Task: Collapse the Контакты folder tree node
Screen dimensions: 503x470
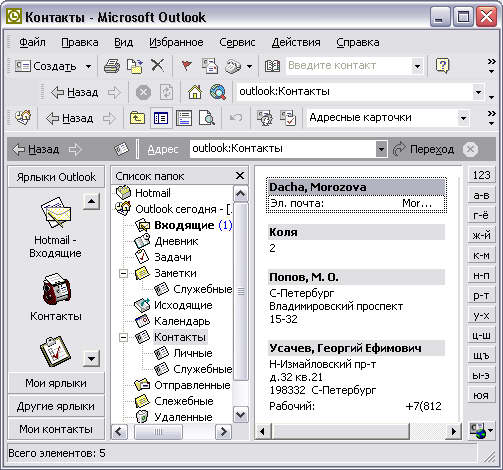Action: click(123, 337)
